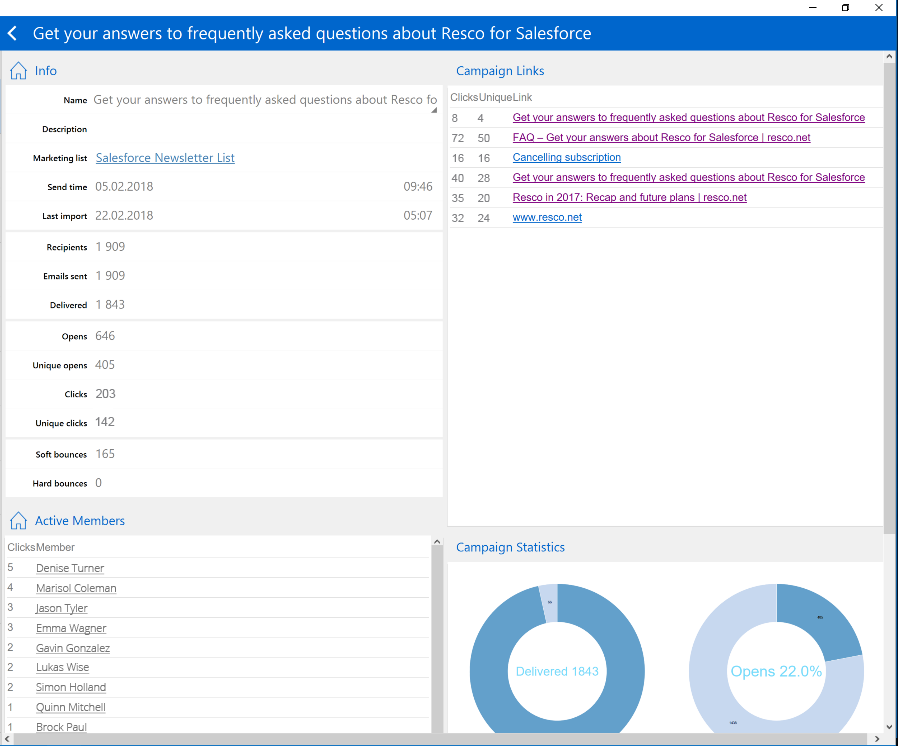Open member Brock Paul
Viewport: 898px width, 746px height.
pyautogui.click(x=61, y=727)
